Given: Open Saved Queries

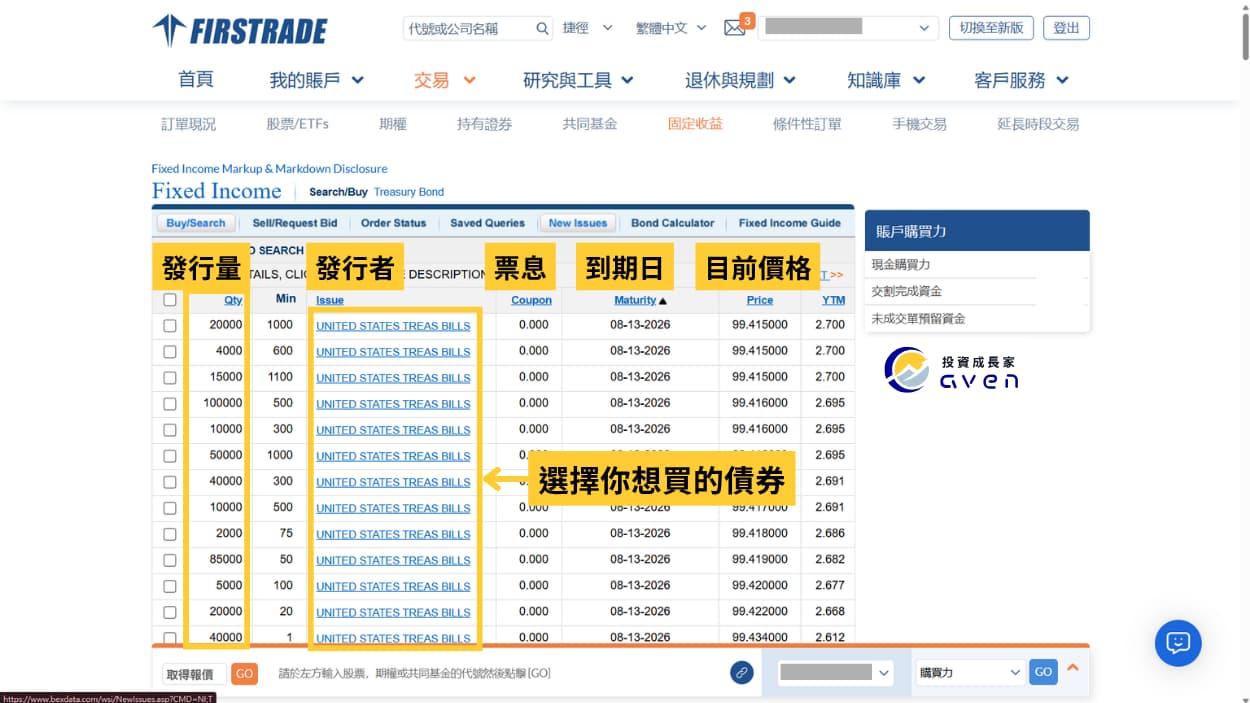Looking at the screenshot, I should pos(487,223).
